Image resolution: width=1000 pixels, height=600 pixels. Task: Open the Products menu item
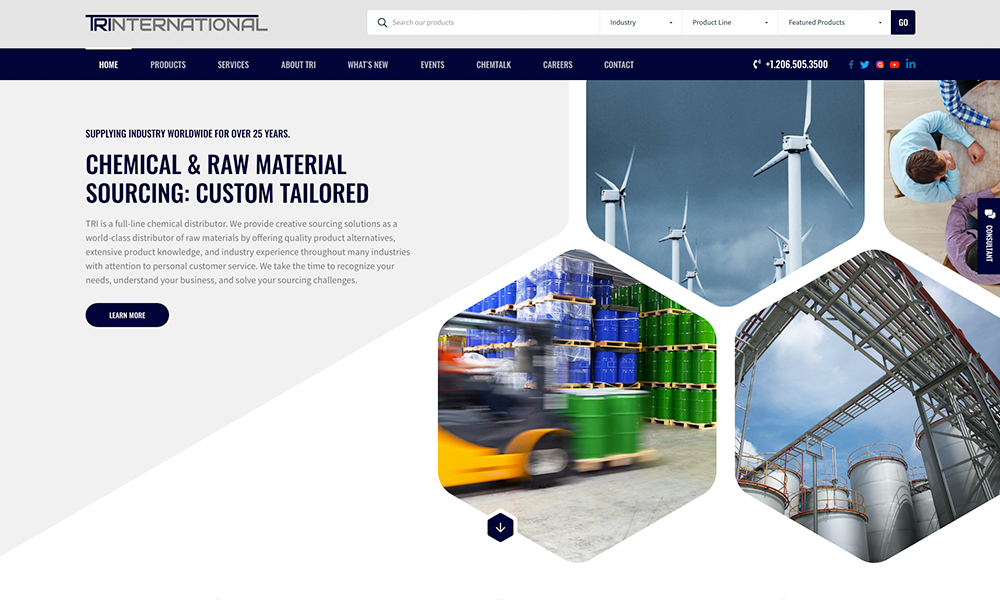pyautogui.click(x=168, y=65)
